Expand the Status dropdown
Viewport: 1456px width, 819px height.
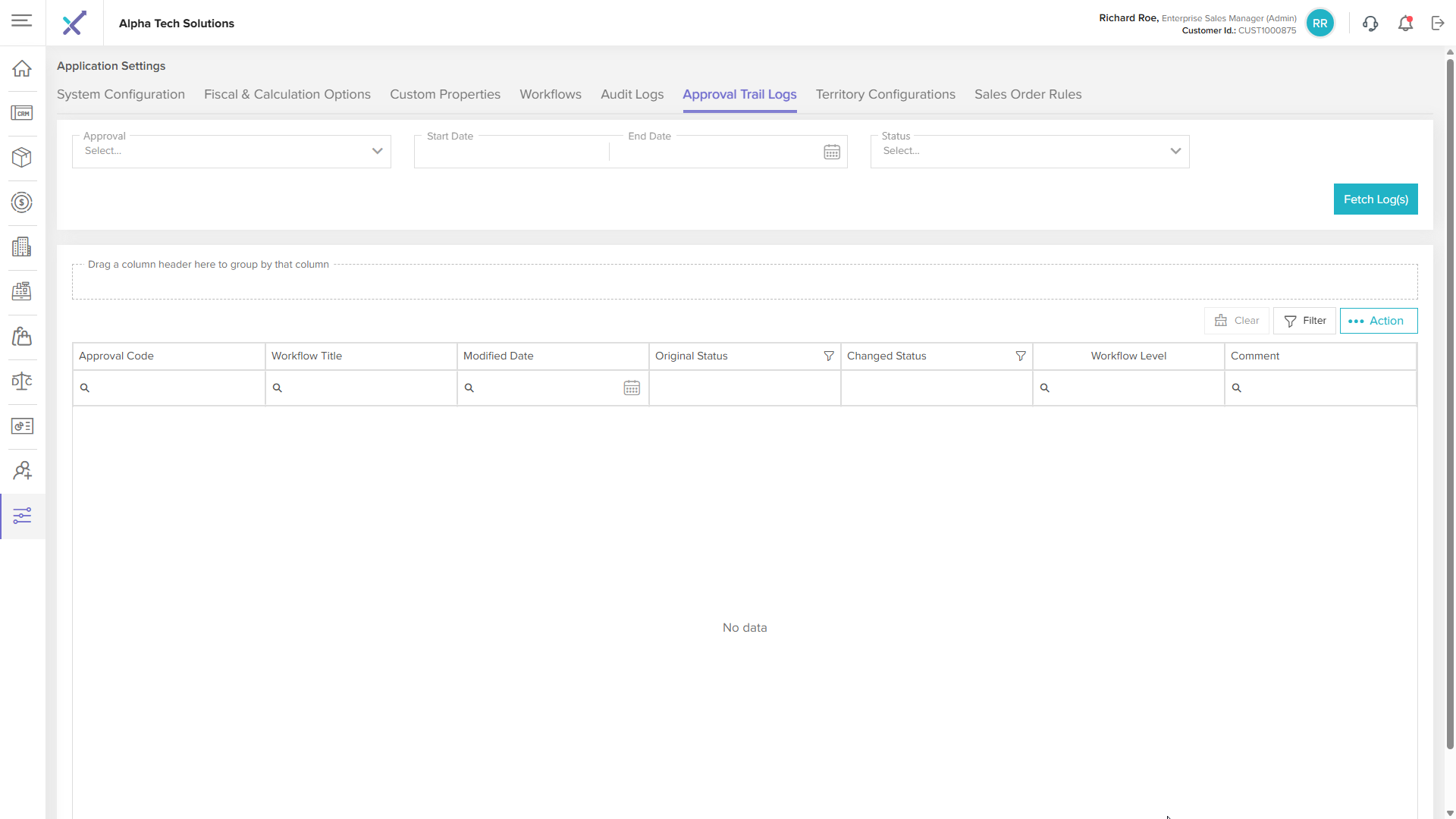(x=1175, y=151)
